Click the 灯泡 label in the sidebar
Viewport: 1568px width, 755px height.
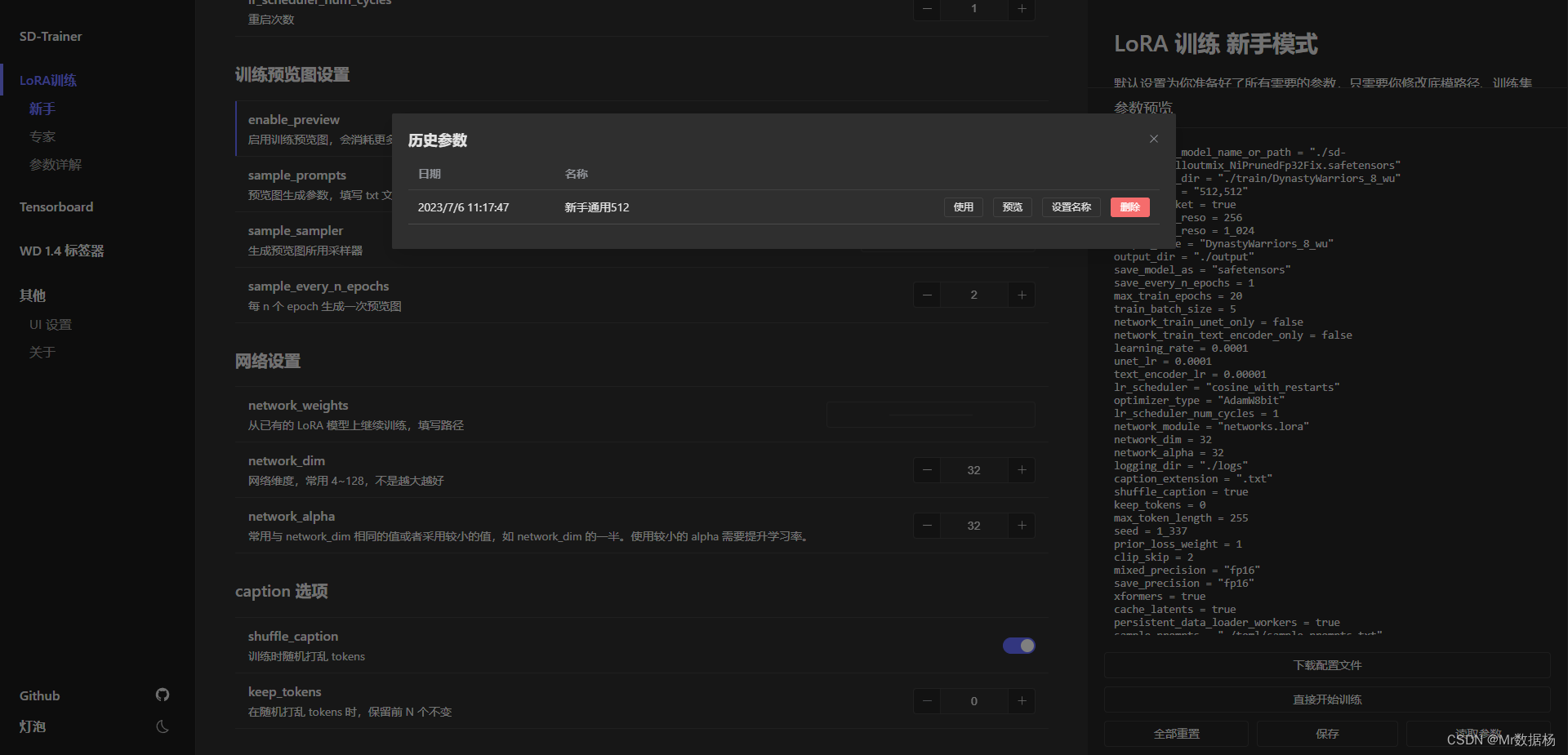33,726
